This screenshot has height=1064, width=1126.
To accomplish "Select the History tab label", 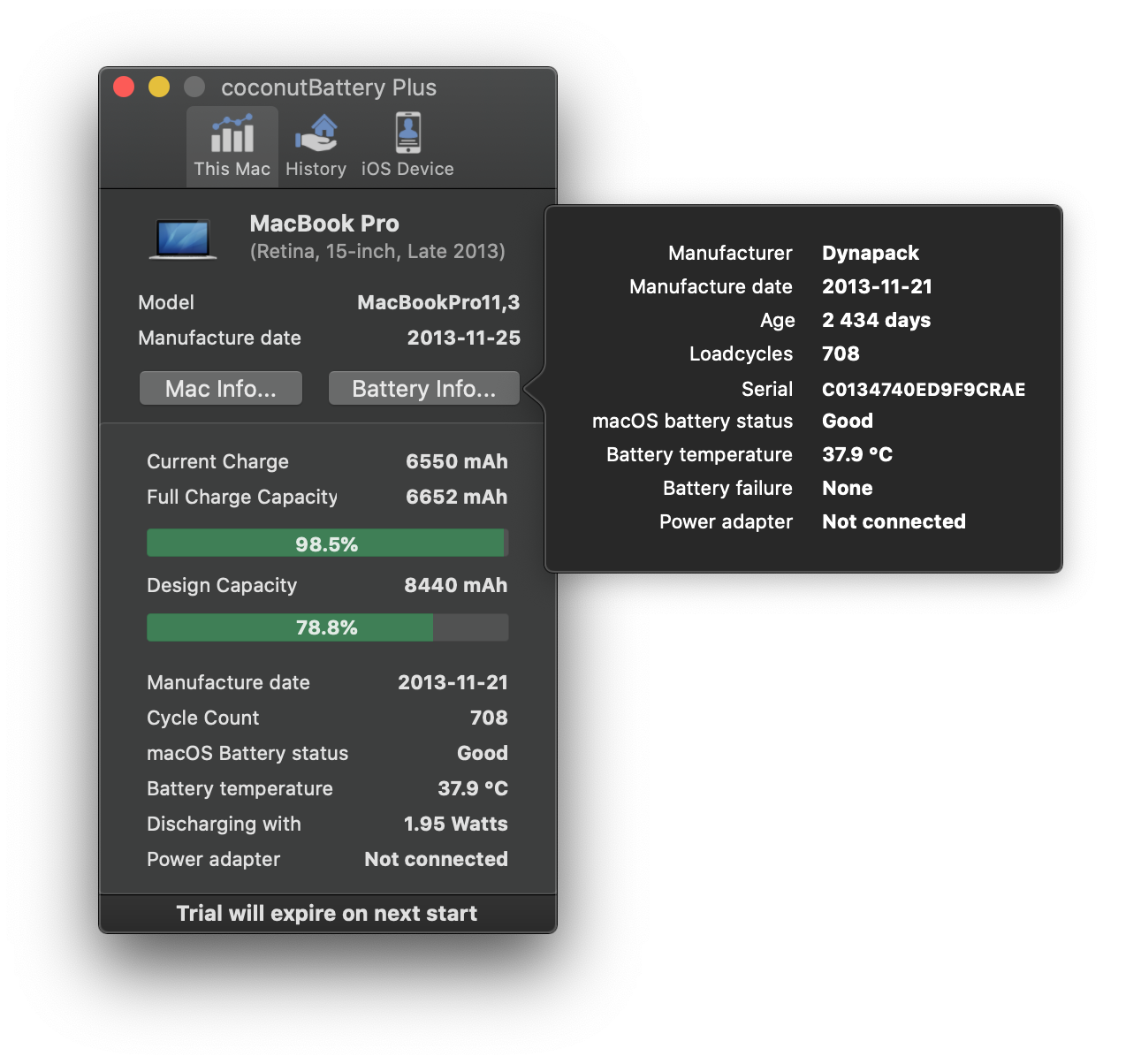I will 316,169.
